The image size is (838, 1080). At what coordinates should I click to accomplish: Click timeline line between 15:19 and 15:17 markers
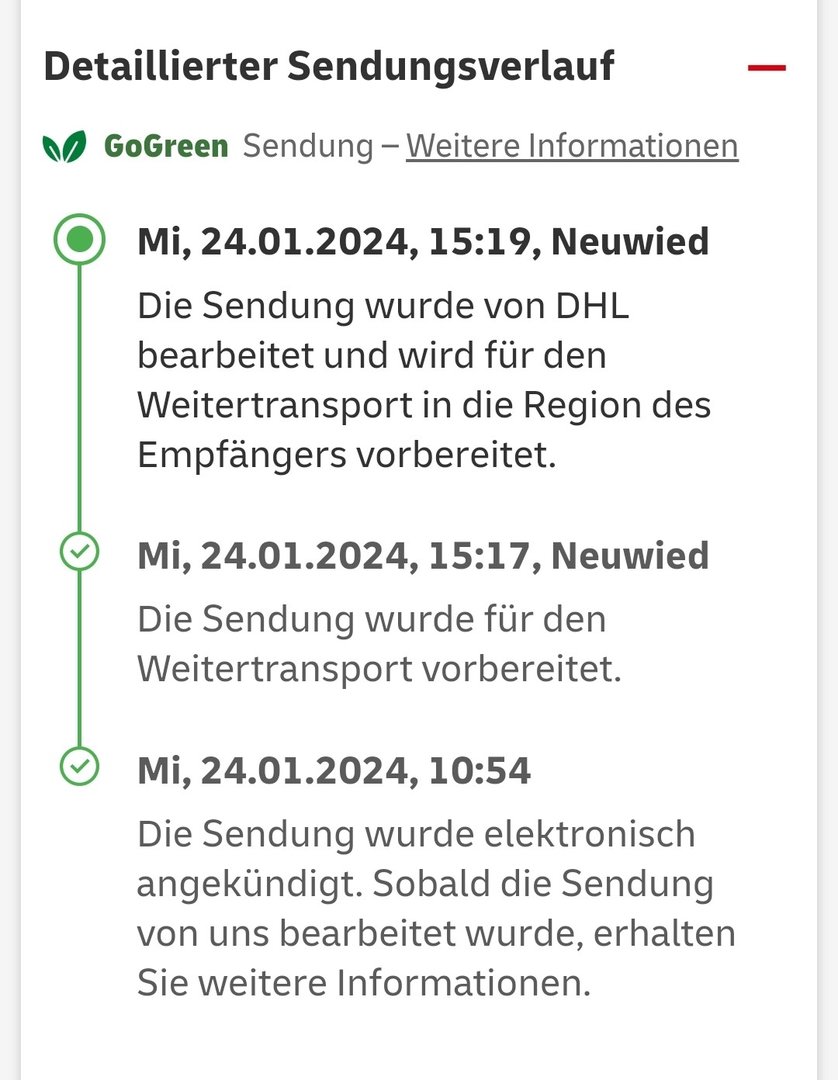click(79, 400)
